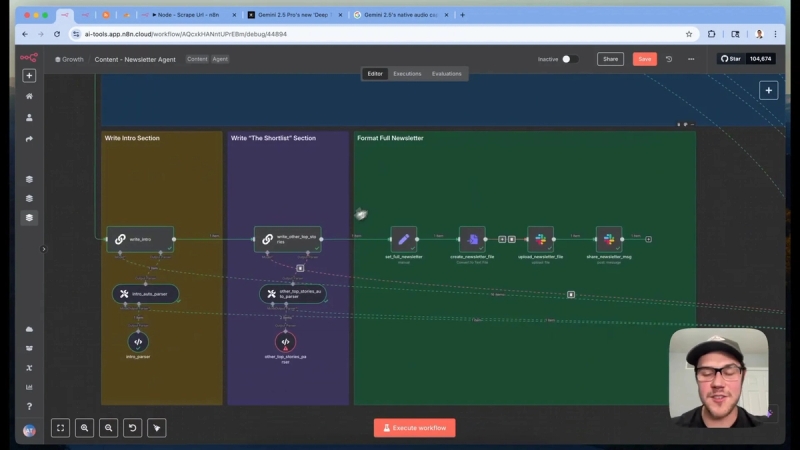Viewport: 800px width, 450px height.
Task: Open the variables icon in sidebar
Action: point(29,368)
